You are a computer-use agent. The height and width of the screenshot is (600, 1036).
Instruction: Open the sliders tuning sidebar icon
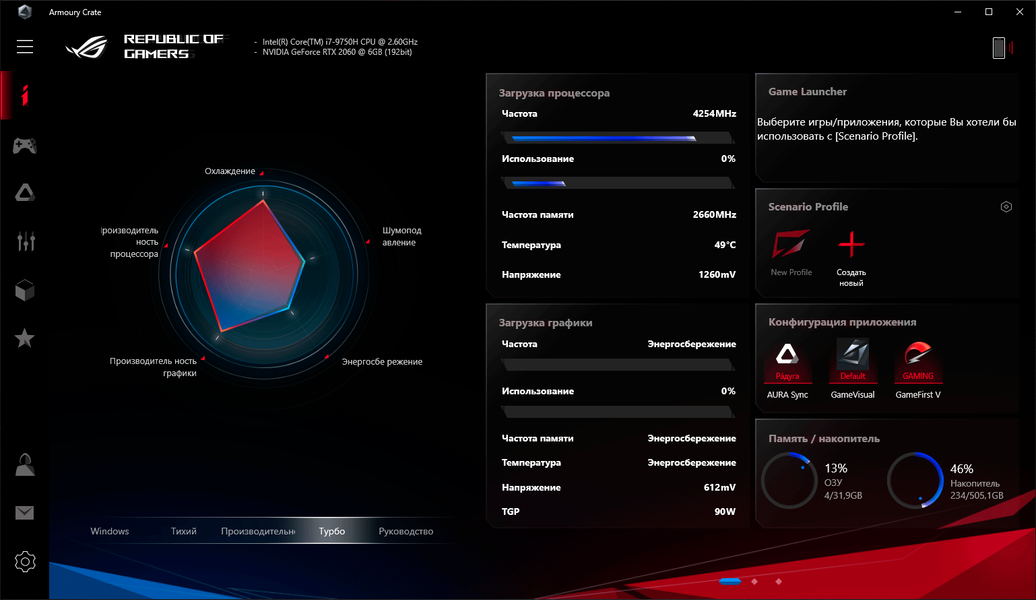25,241
